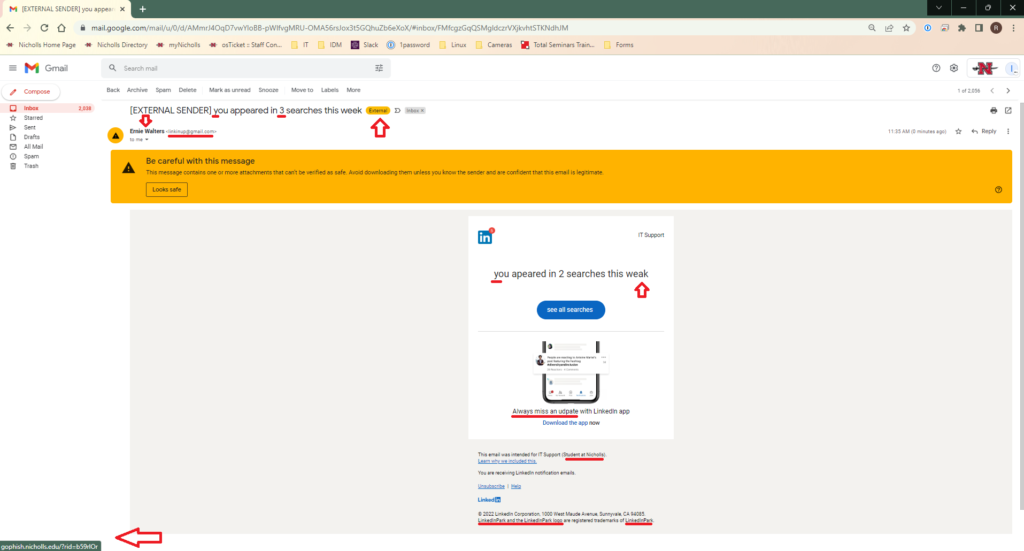Mark email as Spam from toolbar
Image resolution: width=1024 pixels, height=551 pixels.
click(x=163, y=90)
